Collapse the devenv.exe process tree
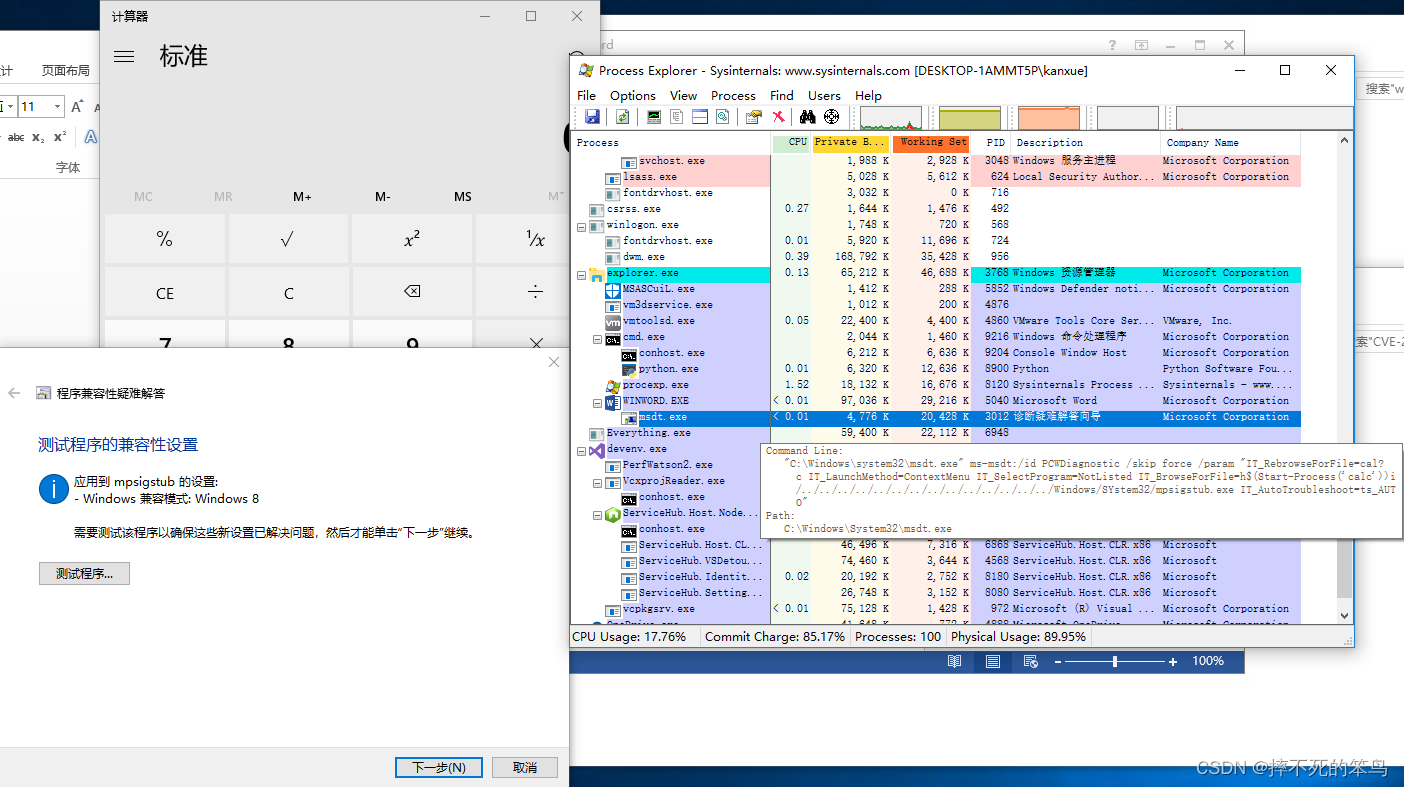This screenshot has width=1404, height=787. pyautogui.click(x=581, y=448)
